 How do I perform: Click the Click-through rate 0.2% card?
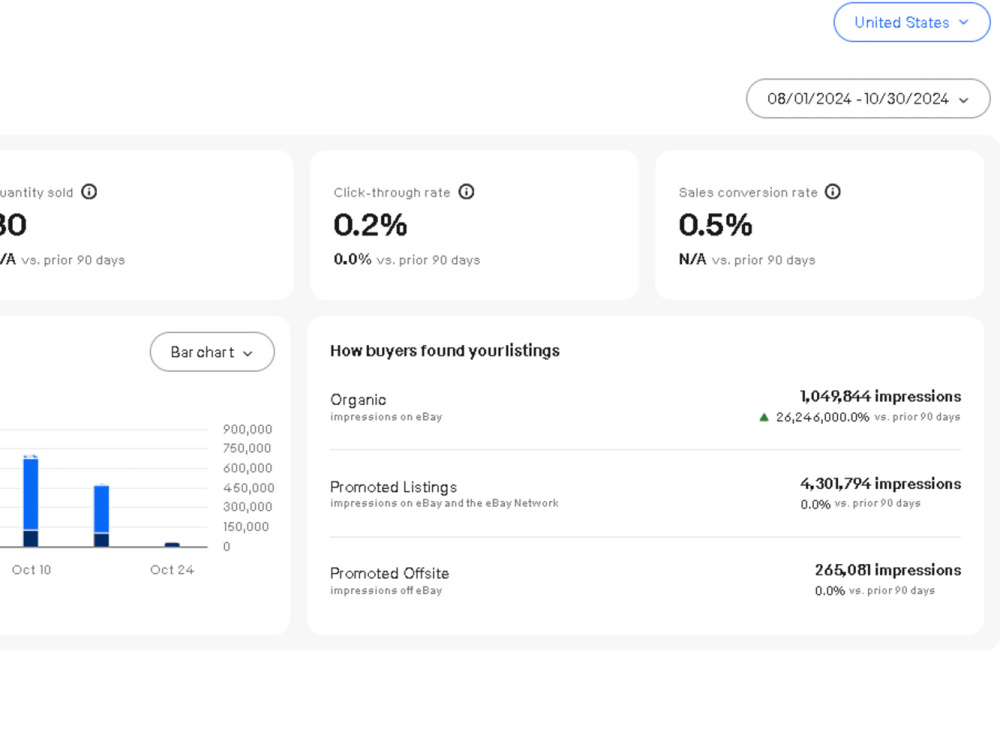[474, 225]
